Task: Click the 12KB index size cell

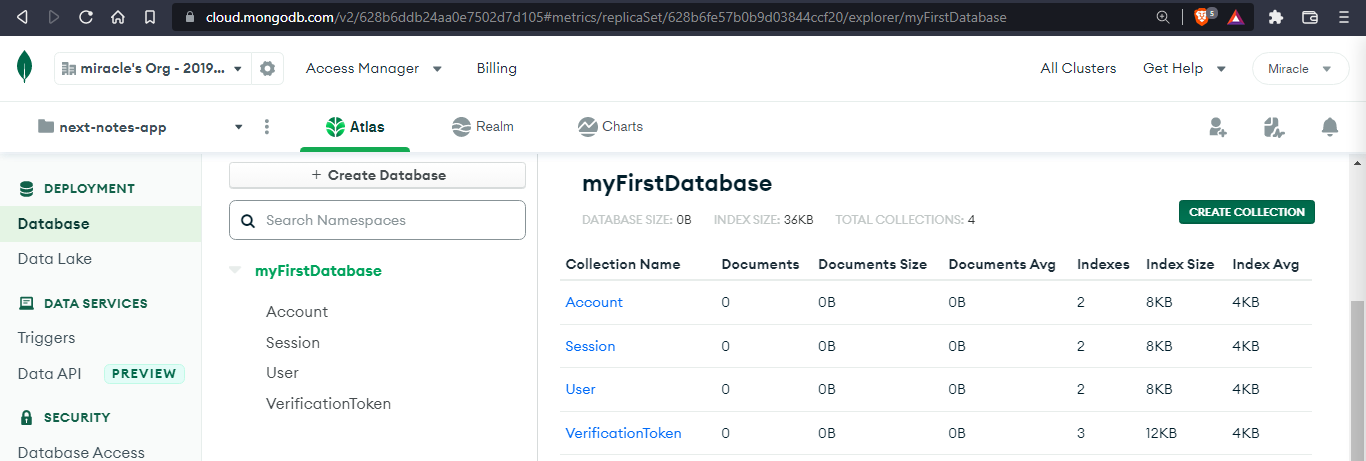Action: tap(1161, 433)
